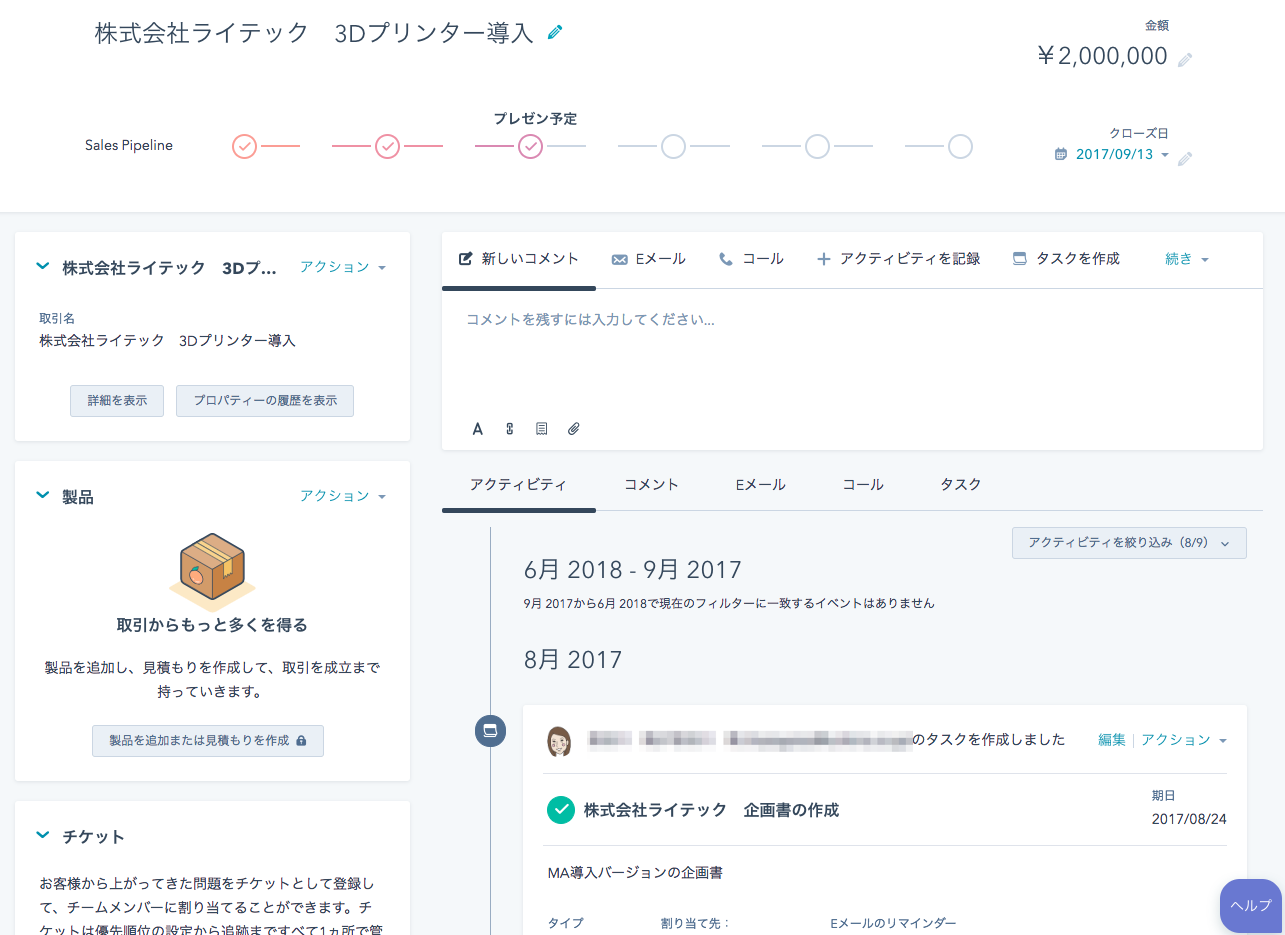Click the close date edit pencil
The image size is (1285, 935).
(x=1185, y=158)
